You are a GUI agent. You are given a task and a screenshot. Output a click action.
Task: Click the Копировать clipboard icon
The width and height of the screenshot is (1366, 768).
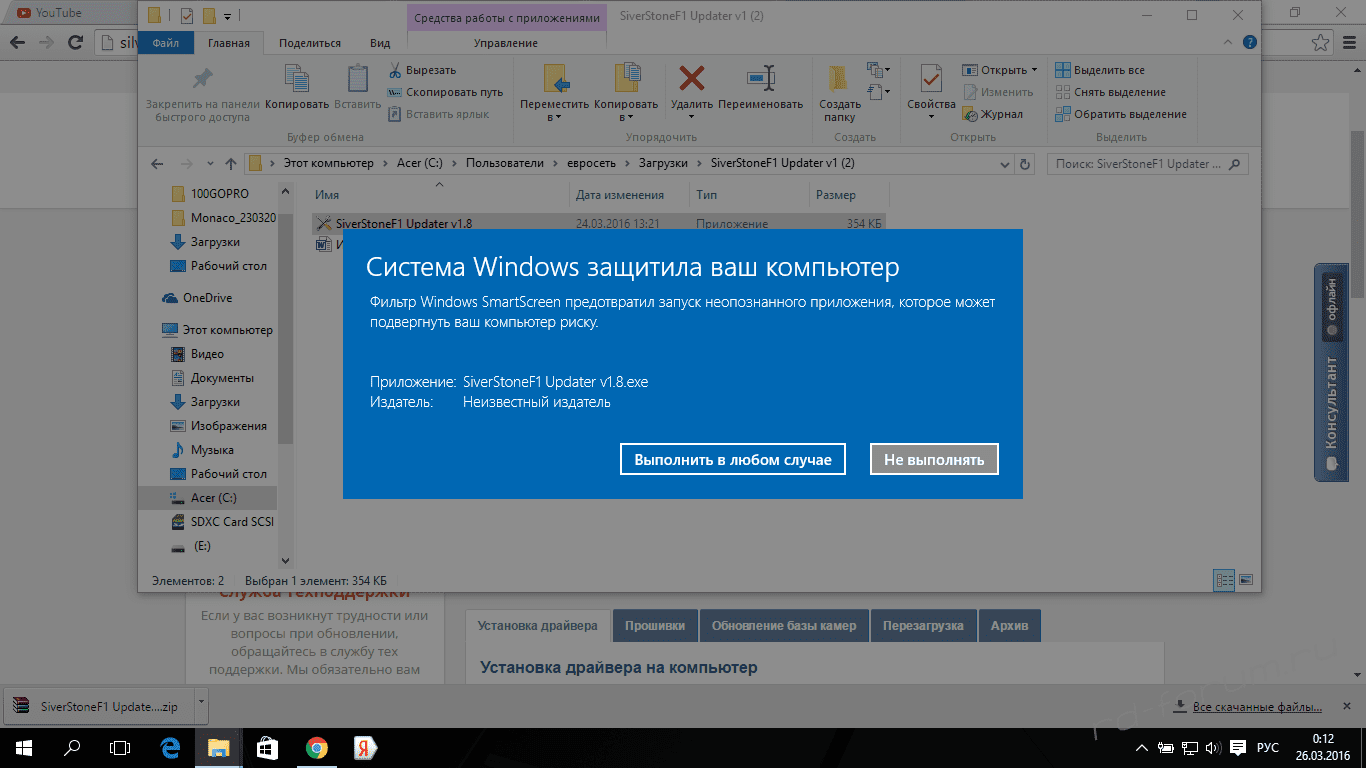297,79
